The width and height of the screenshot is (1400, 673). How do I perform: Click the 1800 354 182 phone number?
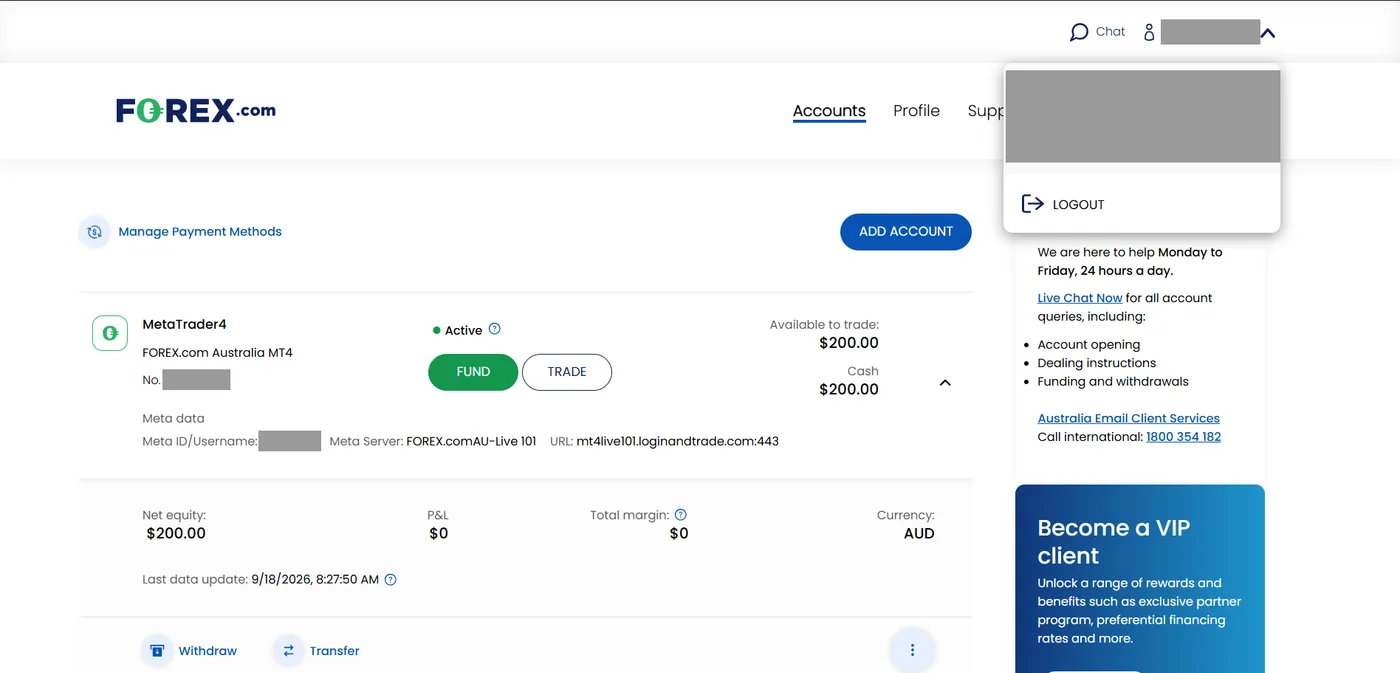1184,437
